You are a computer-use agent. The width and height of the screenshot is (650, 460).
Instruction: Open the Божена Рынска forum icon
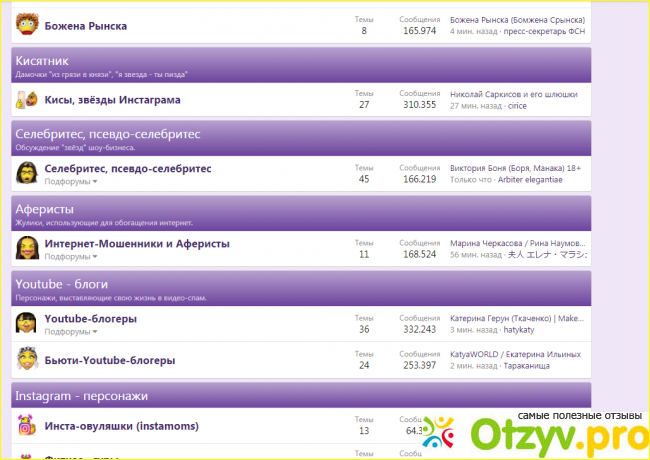tap(27, 24)
